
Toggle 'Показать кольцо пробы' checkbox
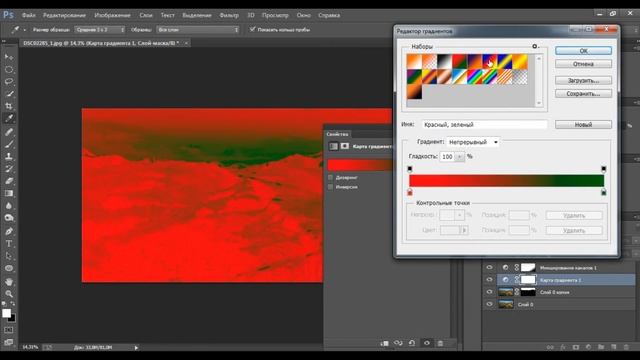[x=252, y=29]
